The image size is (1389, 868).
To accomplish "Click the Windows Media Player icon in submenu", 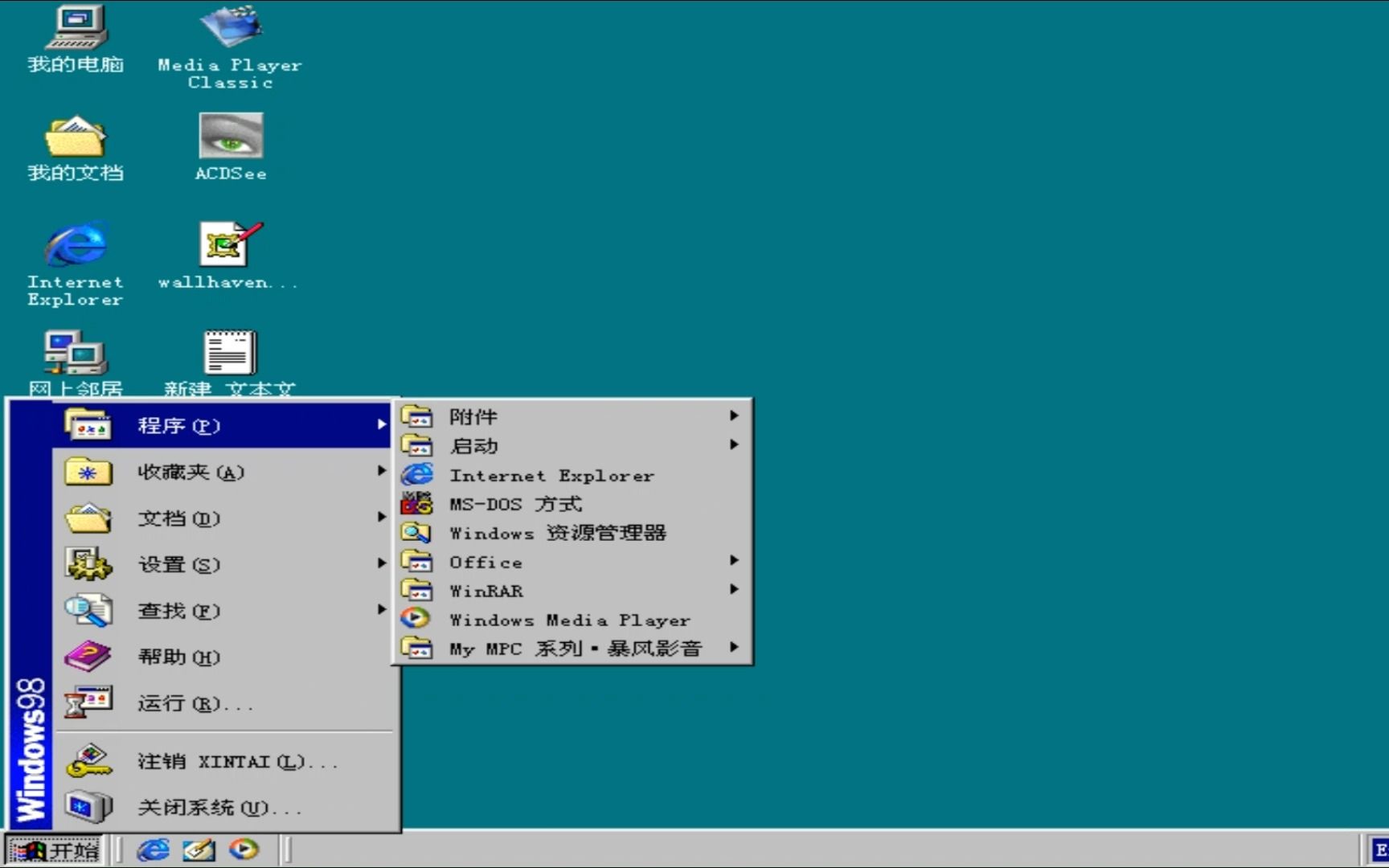I will [416, 619].
